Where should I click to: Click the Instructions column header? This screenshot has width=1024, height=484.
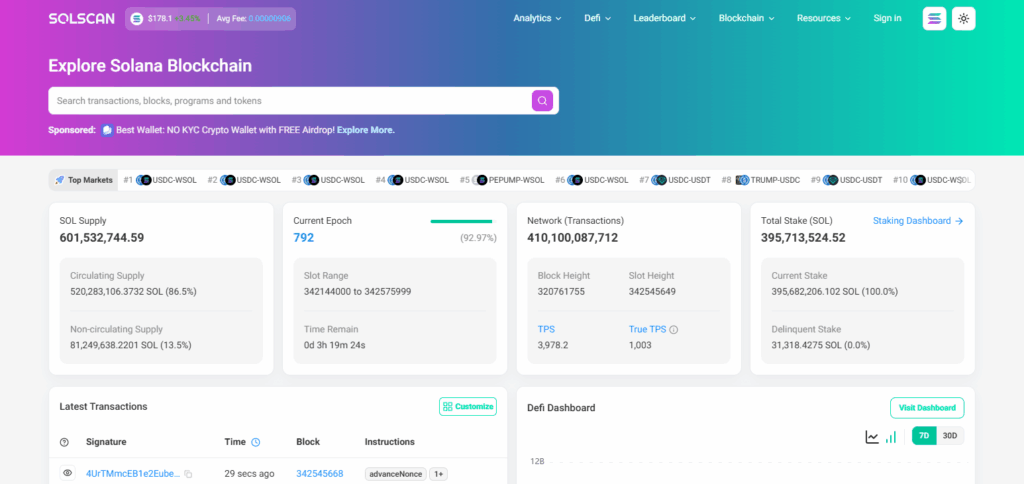point(390,442)
